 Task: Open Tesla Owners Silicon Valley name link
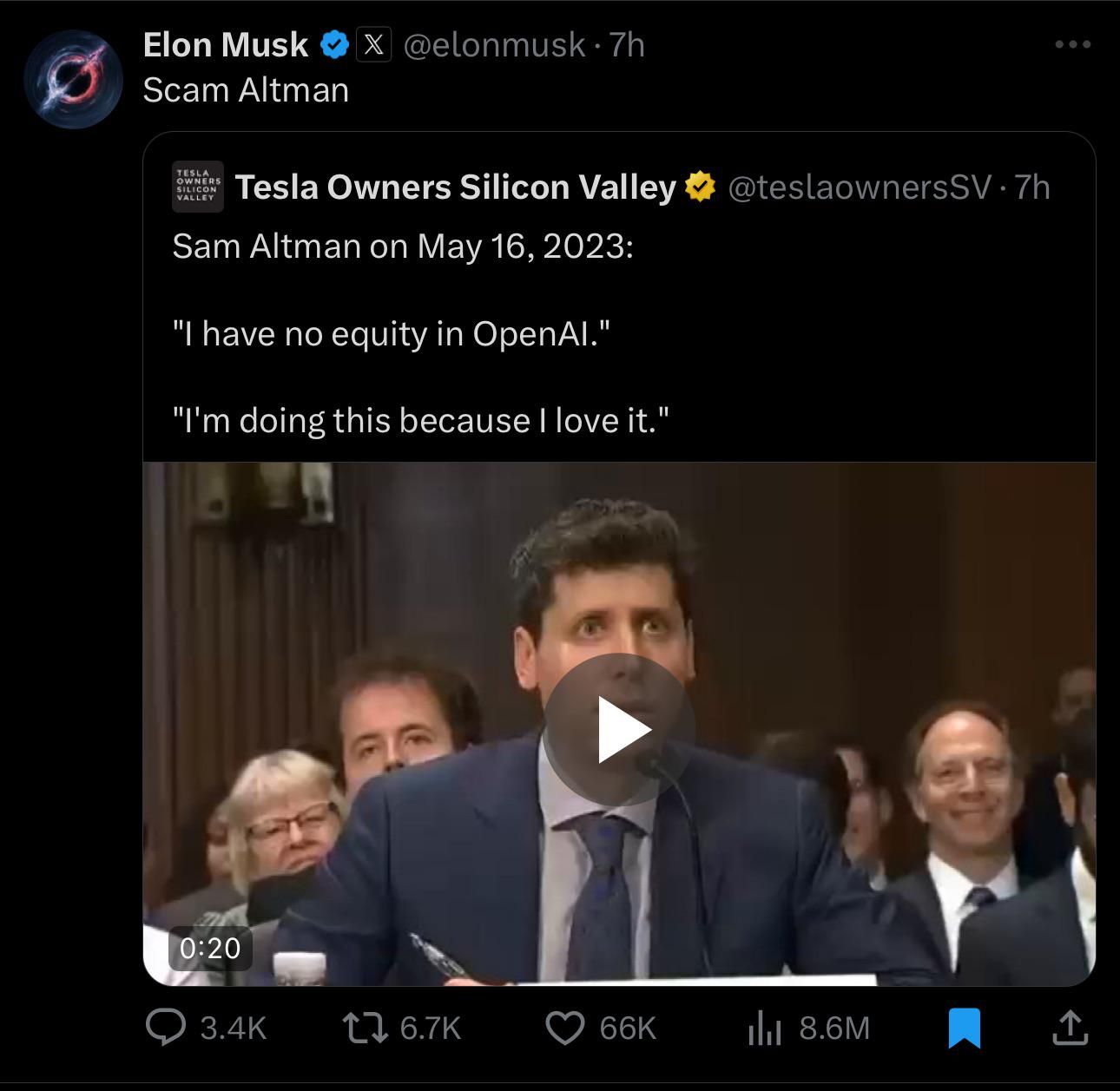pos(456,187)
